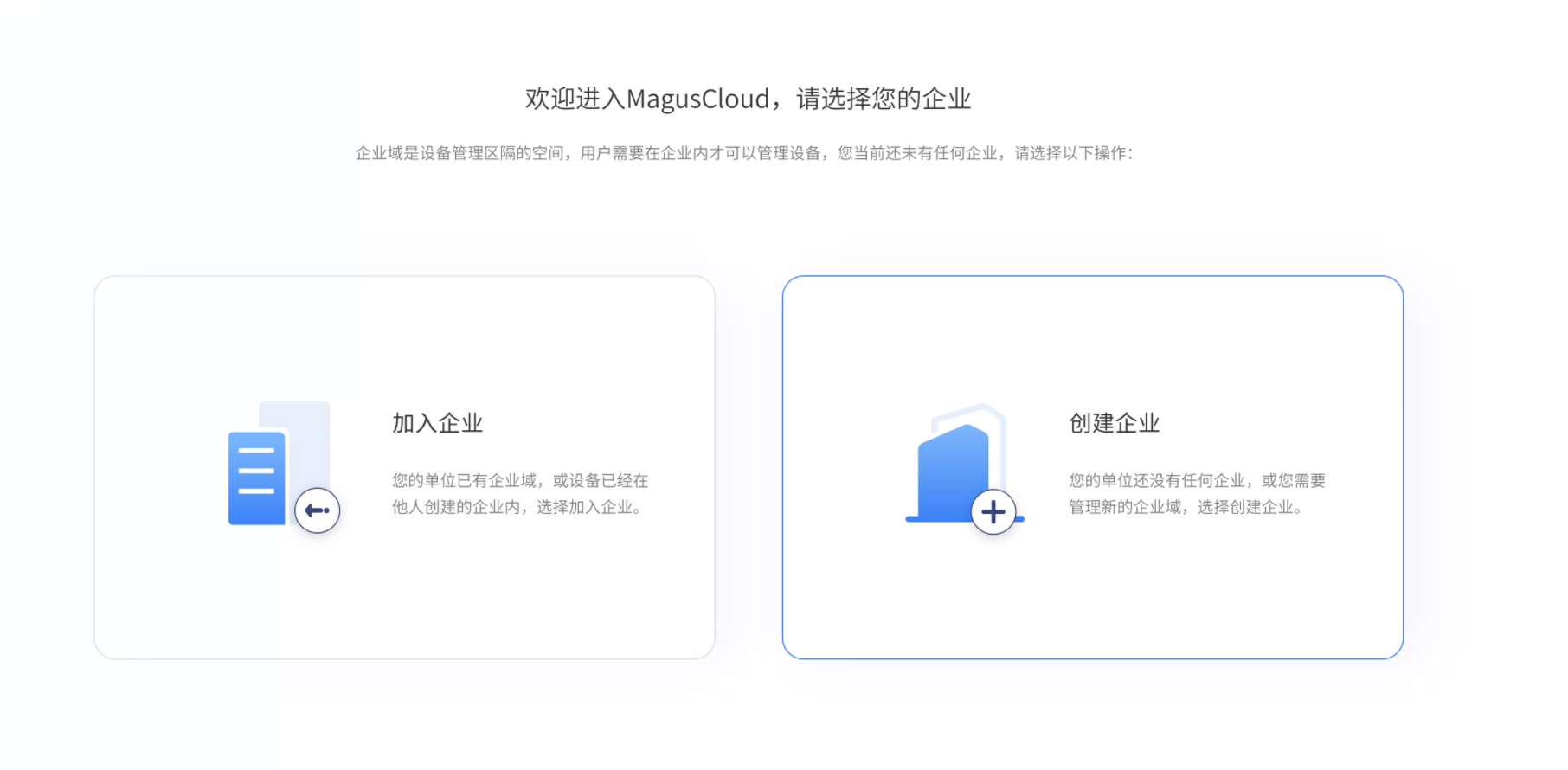Click the 企业域 explanation subtitle

[744, 153]
